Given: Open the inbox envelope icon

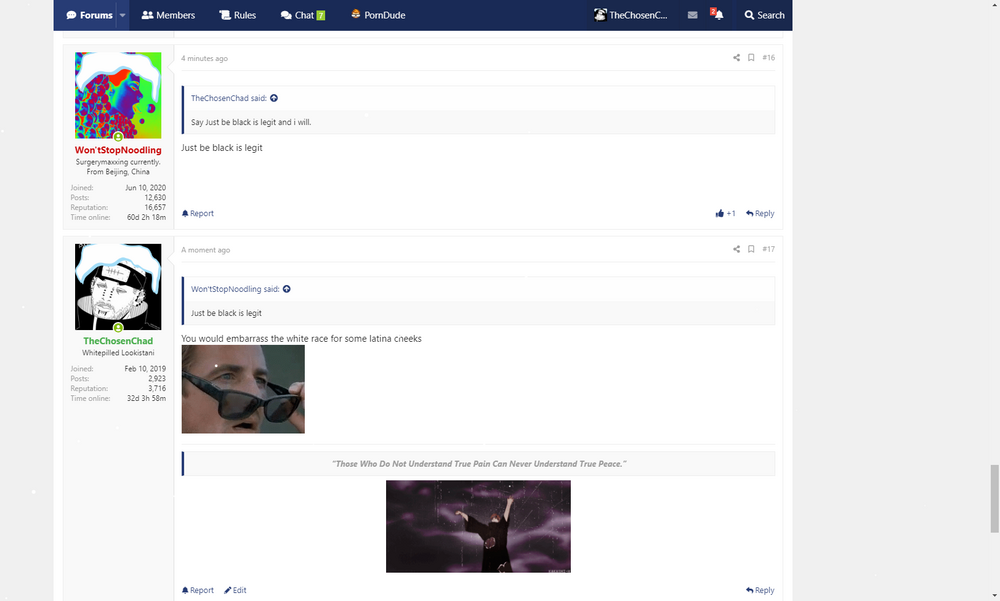Looking at the screenshot, I should (x=693, y=15).
